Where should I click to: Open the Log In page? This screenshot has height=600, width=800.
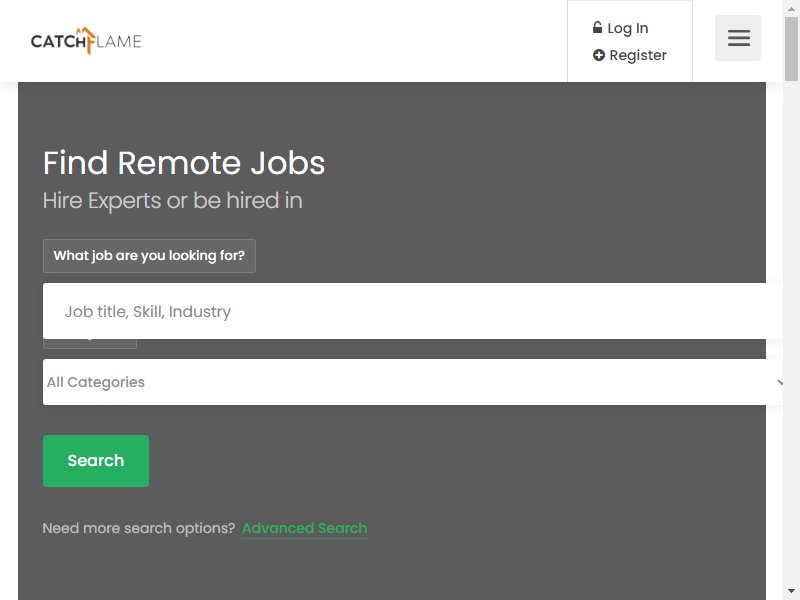pyautogui.click(x=628, y=28)
